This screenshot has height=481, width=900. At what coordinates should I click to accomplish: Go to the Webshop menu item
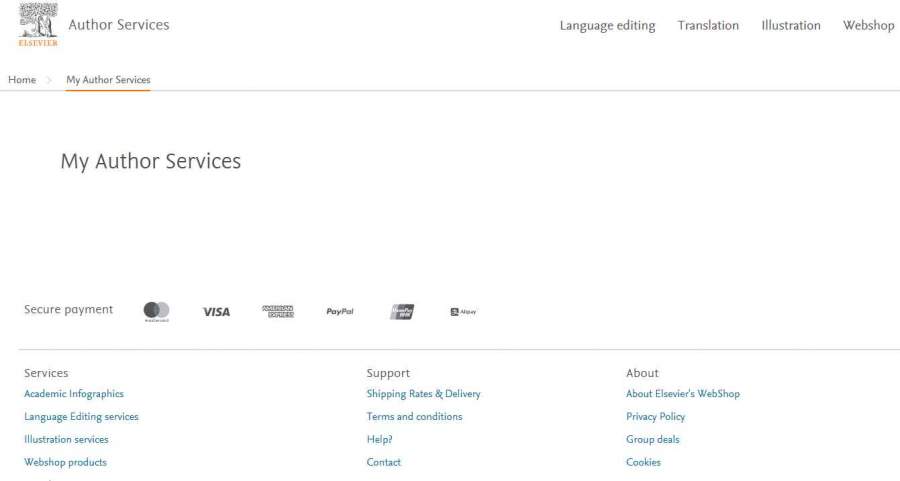[868, 26]
